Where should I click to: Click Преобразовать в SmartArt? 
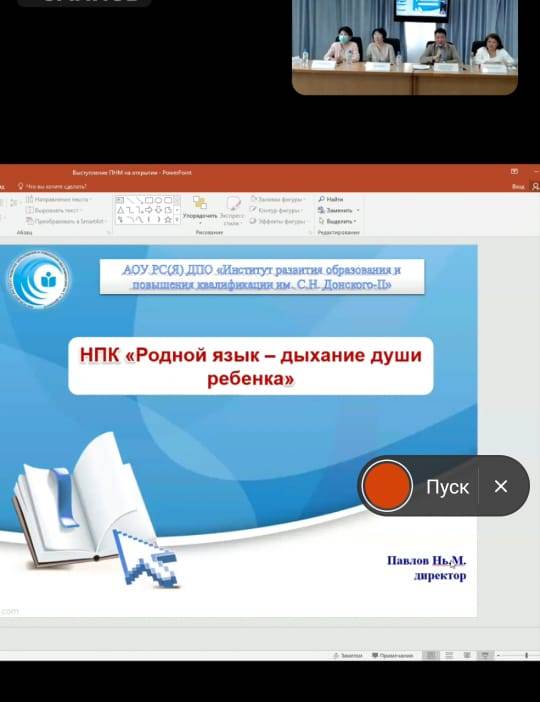point(66,221)
